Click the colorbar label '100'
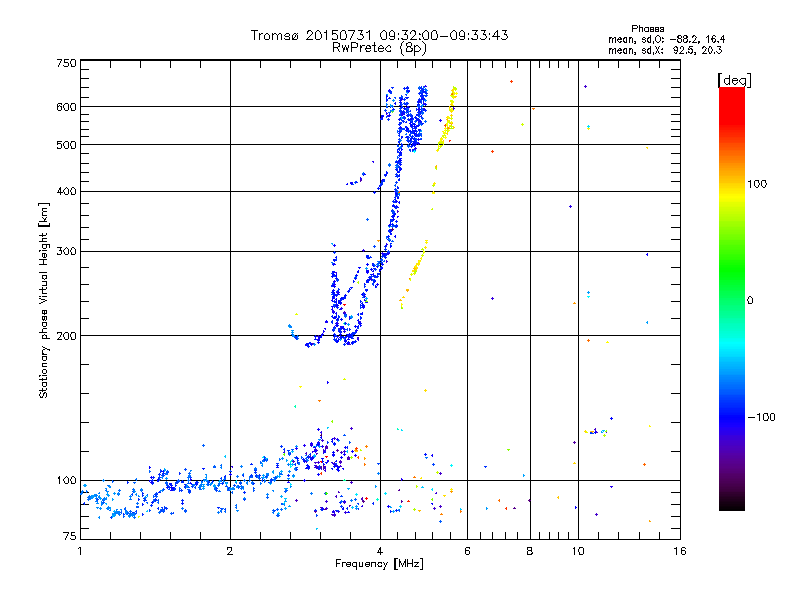The height and width of the screenshot is (600, 800). (x=757, y=184)
